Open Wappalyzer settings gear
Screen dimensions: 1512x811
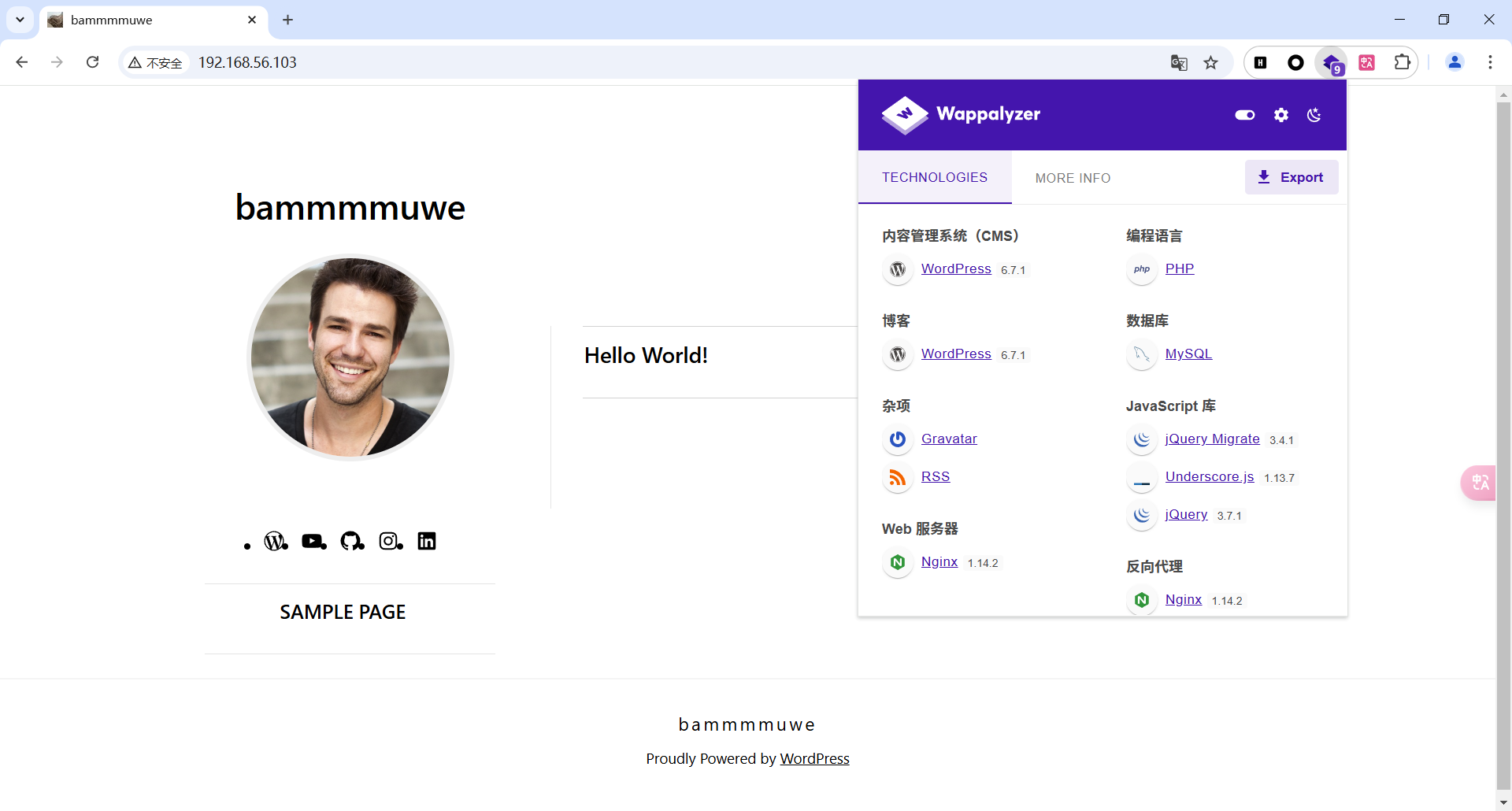point(1281,115)
